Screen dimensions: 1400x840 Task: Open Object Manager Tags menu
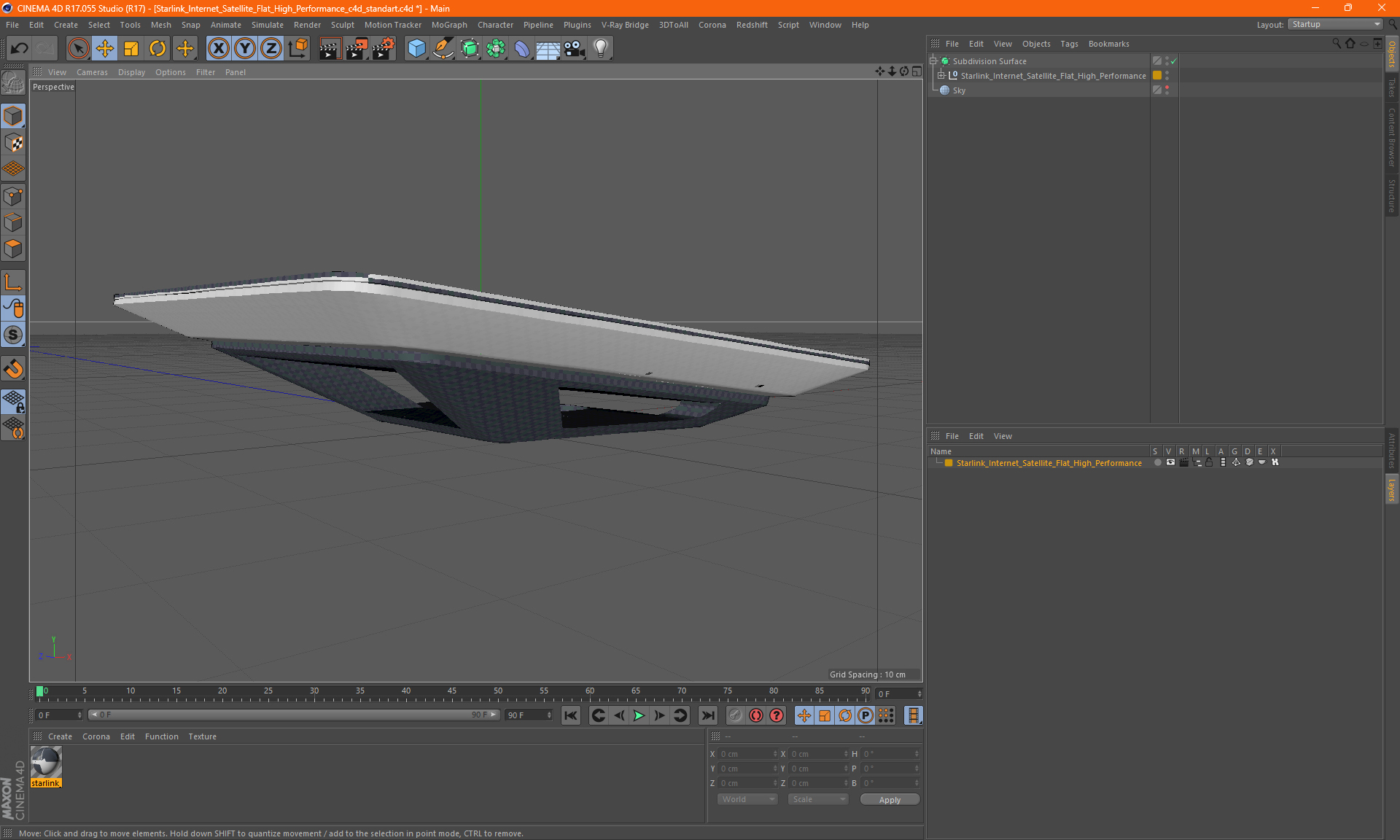coord(1069,44)
